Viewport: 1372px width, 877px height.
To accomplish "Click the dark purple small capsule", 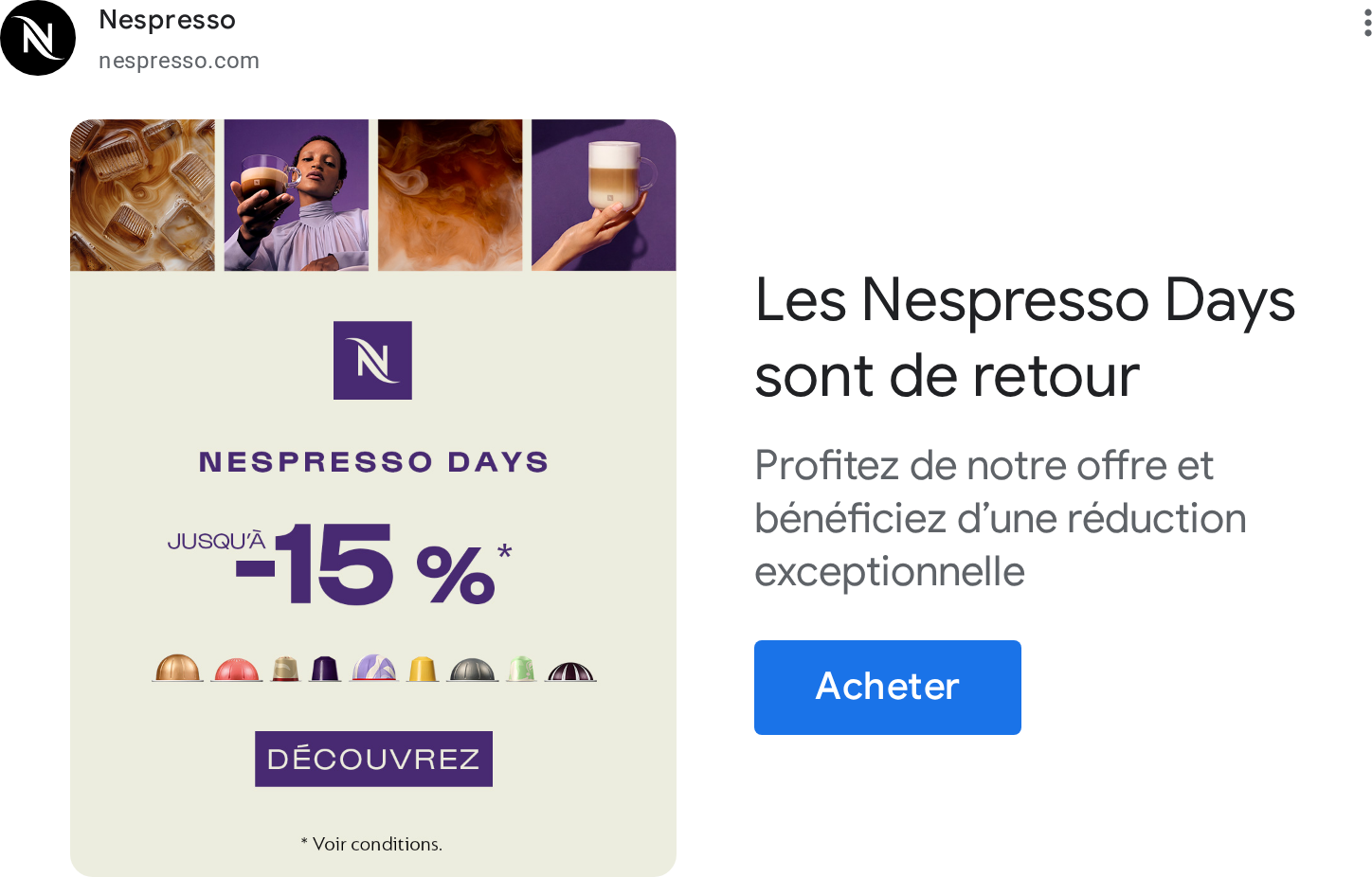I will 325,669.
